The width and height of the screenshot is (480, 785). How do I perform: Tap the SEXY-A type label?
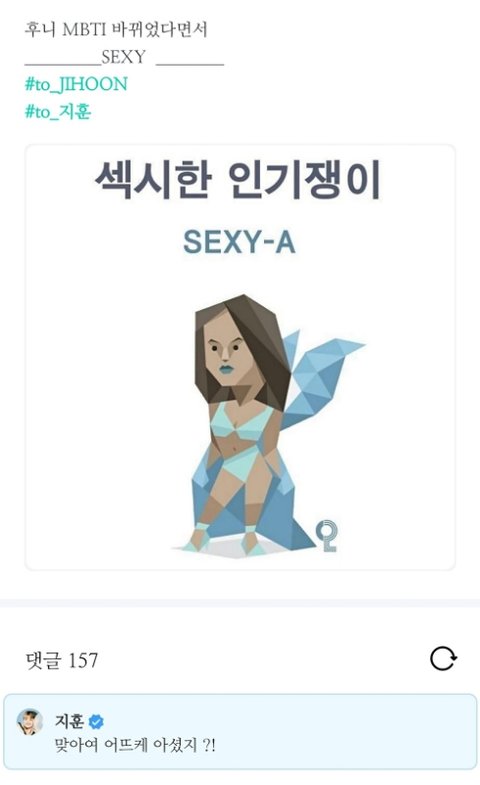tap(239, 242)
